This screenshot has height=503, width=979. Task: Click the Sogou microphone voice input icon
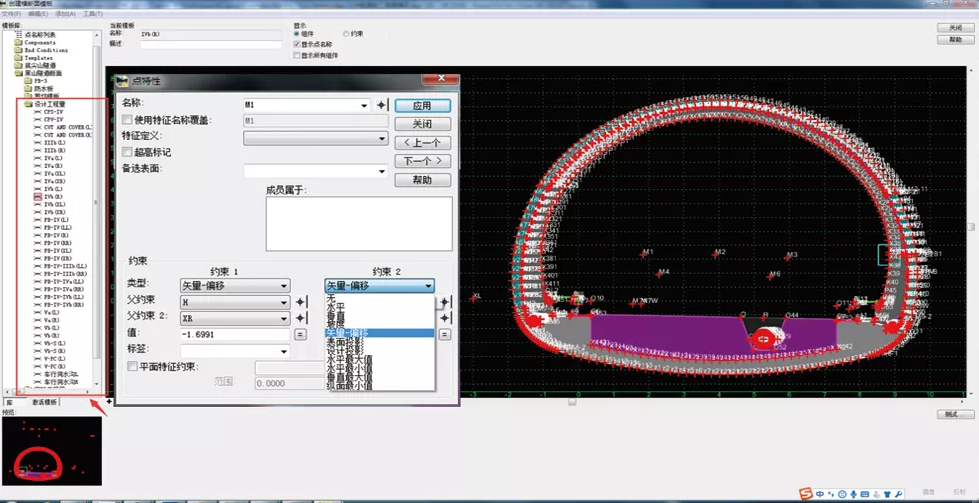pos(853,494)
